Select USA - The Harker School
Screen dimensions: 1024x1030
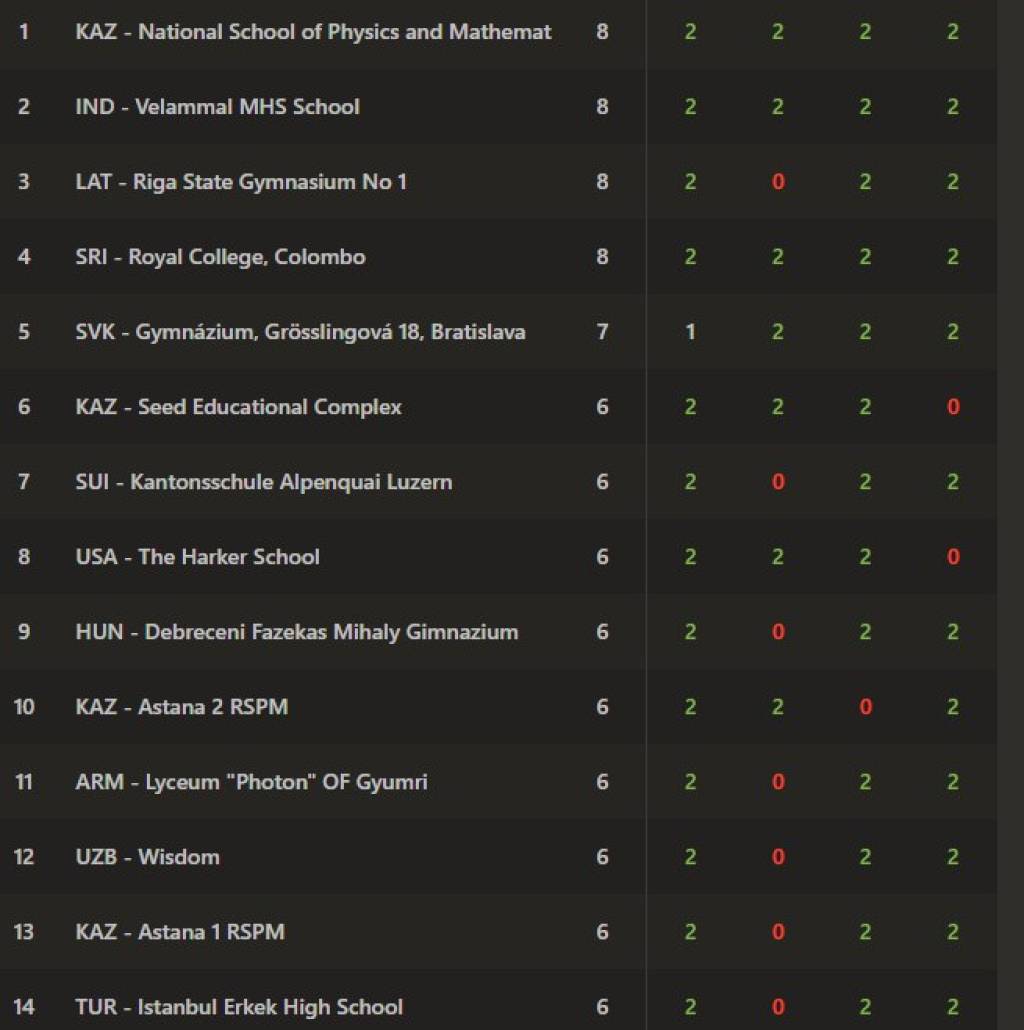coord(197,557)
